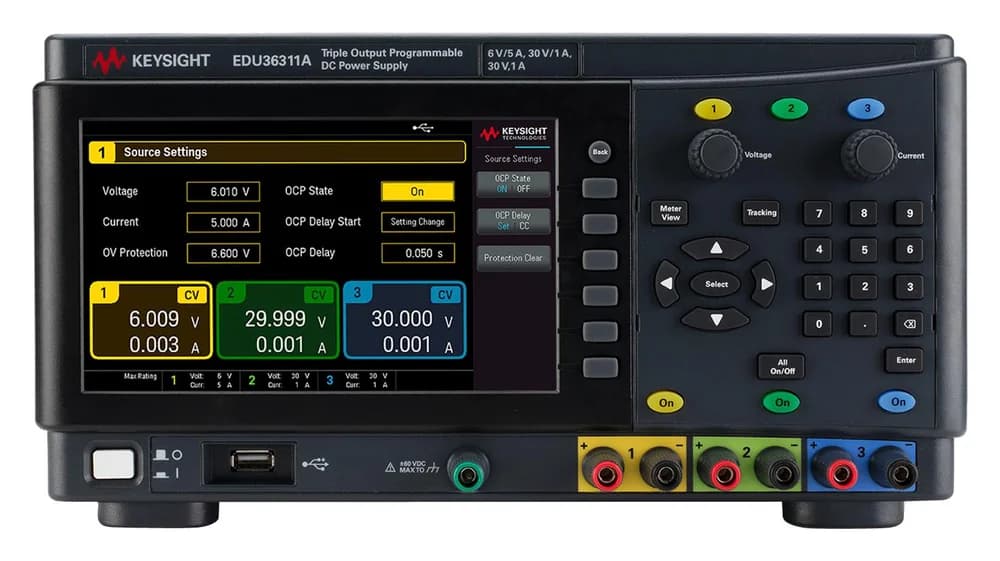This screenshot has height=561, width=1000.
Task: Select OV Protection 6.600 V field
Action: [x=223, y=253]
